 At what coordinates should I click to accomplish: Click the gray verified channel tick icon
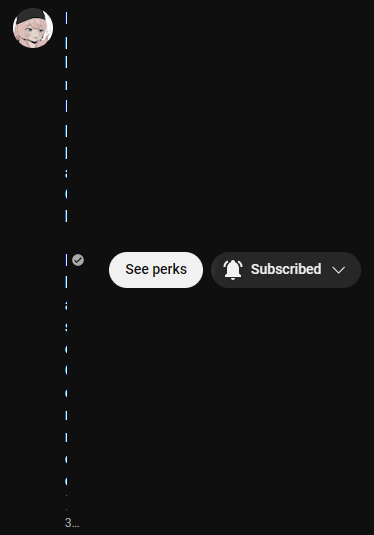point(78,260)
